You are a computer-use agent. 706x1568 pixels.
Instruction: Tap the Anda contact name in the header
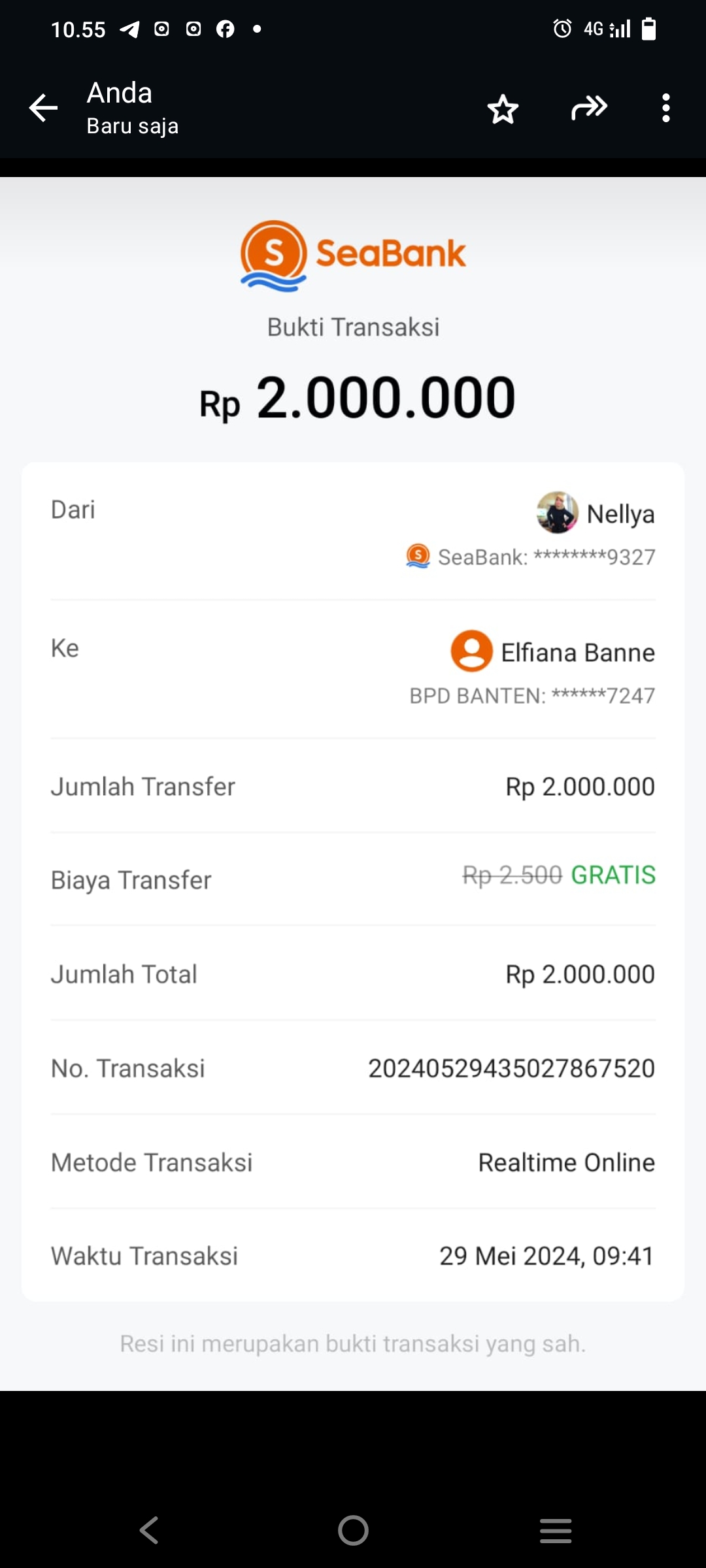click(x=120, y=93)
